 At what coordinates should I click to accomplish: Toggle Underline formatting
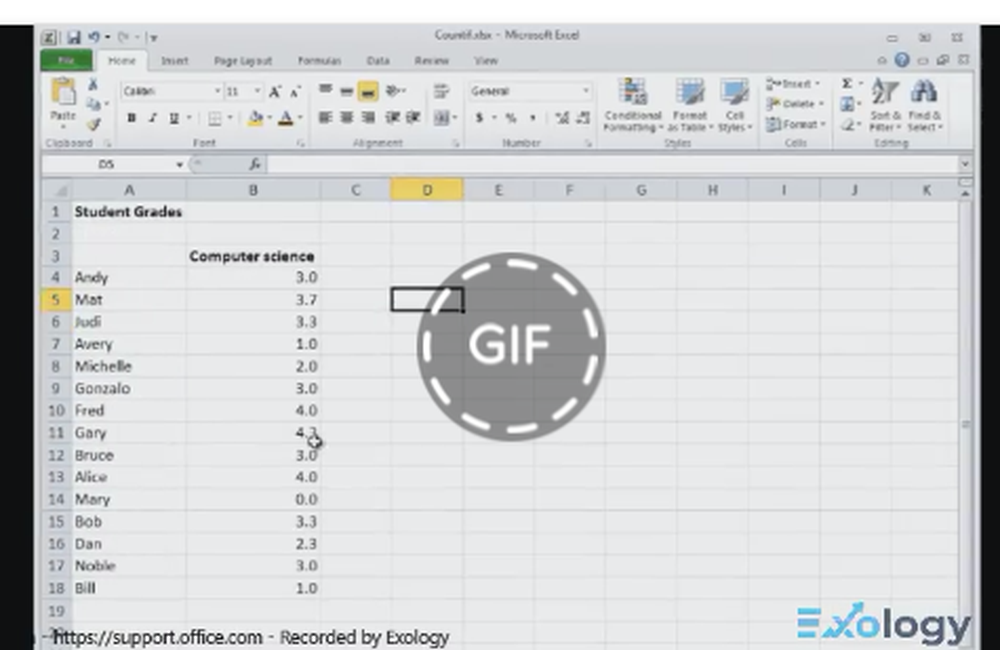point(173,118)
